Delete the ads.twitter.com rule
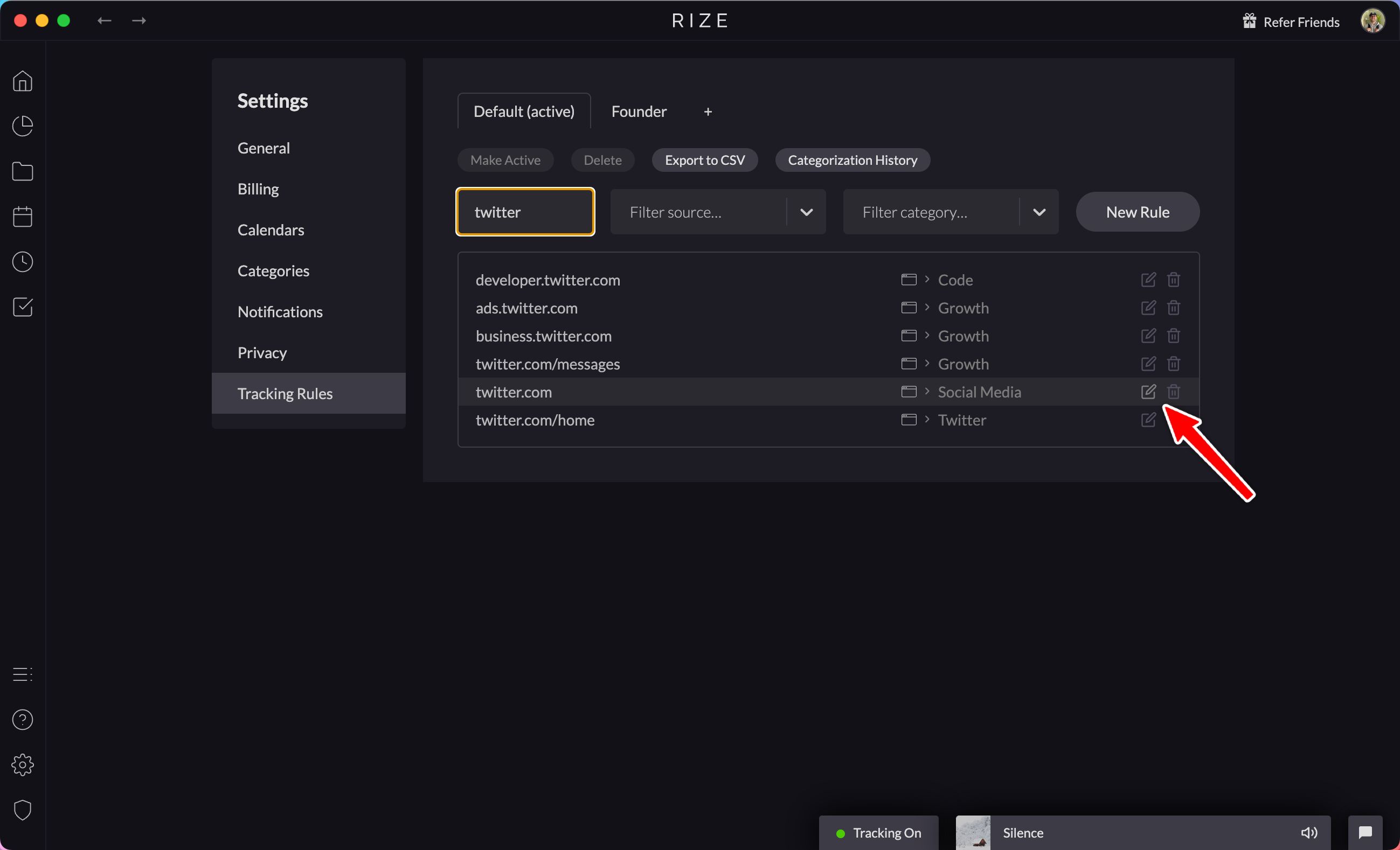Viewport: 1400px width, 850px height. click(x=1173, y=307)
